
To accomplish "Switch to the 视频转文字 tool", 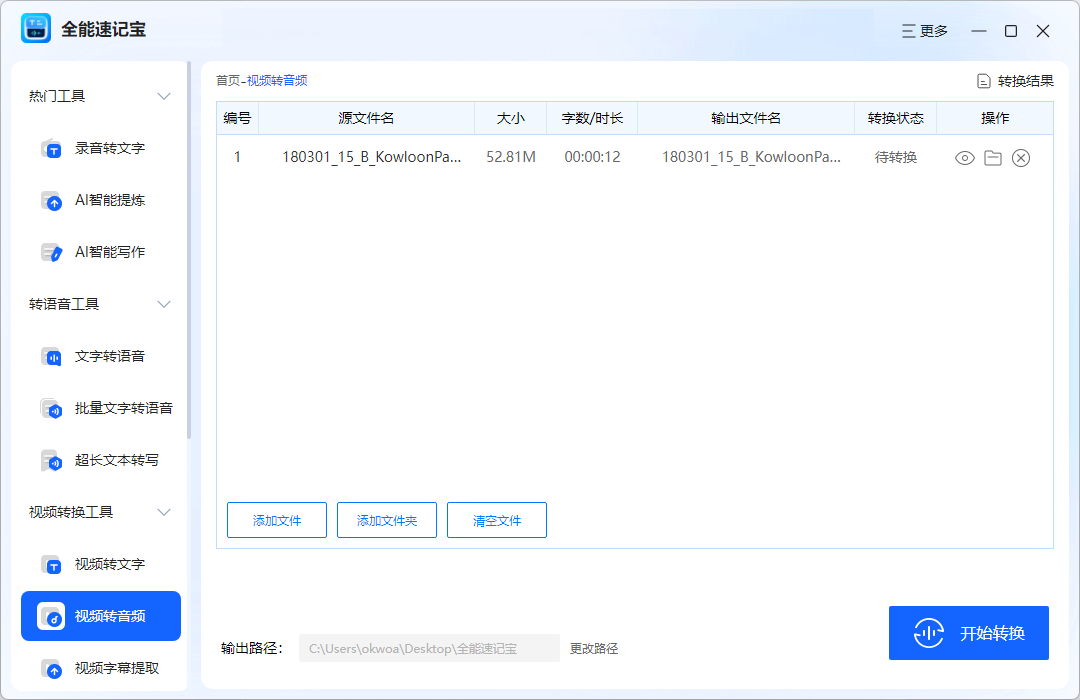I will (x=108, y=564).
